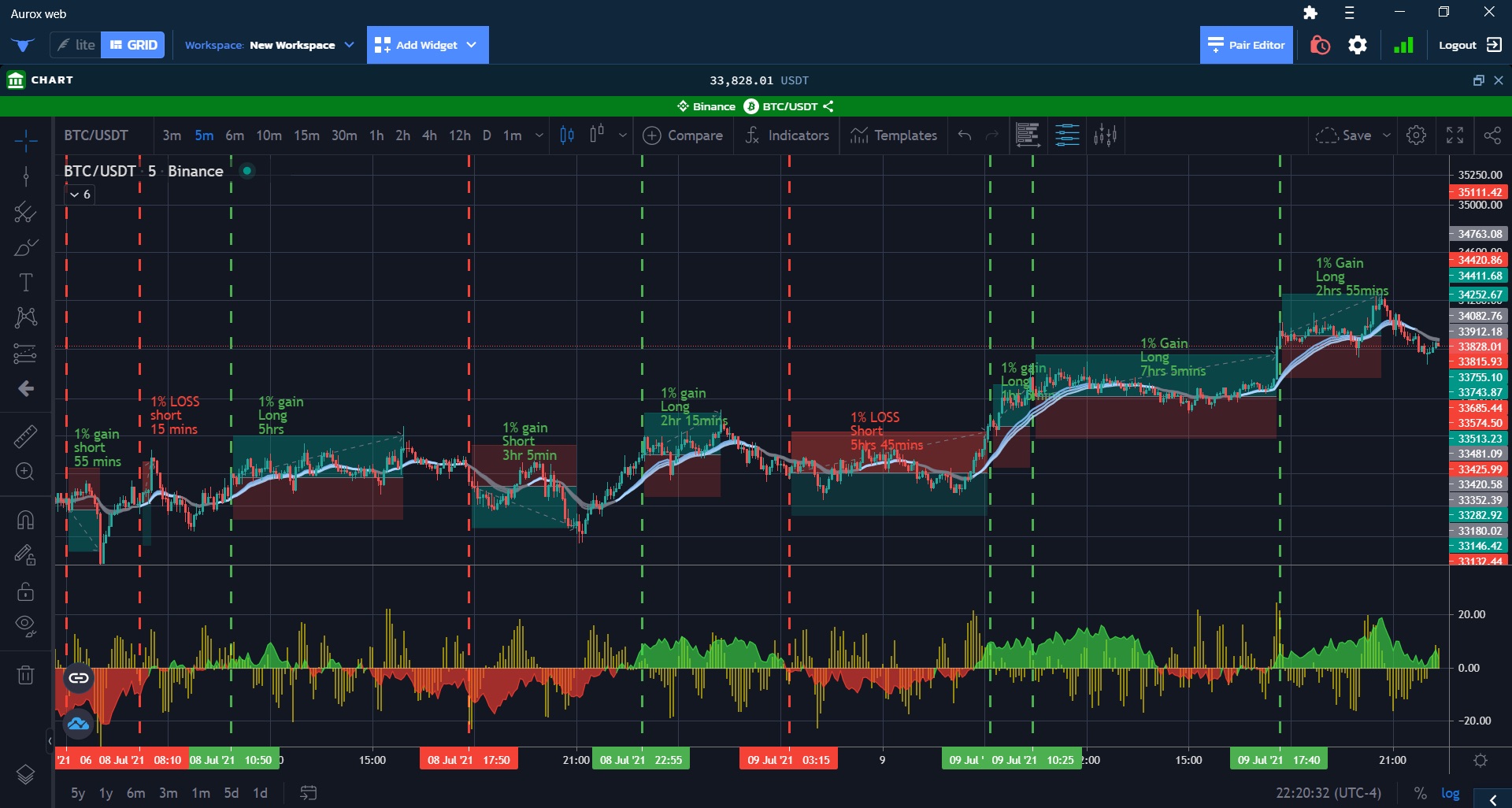Enable magnet mode for drawings
Image resolution: width=1512 pixels, height=808 pixels.
coord(26,519)
